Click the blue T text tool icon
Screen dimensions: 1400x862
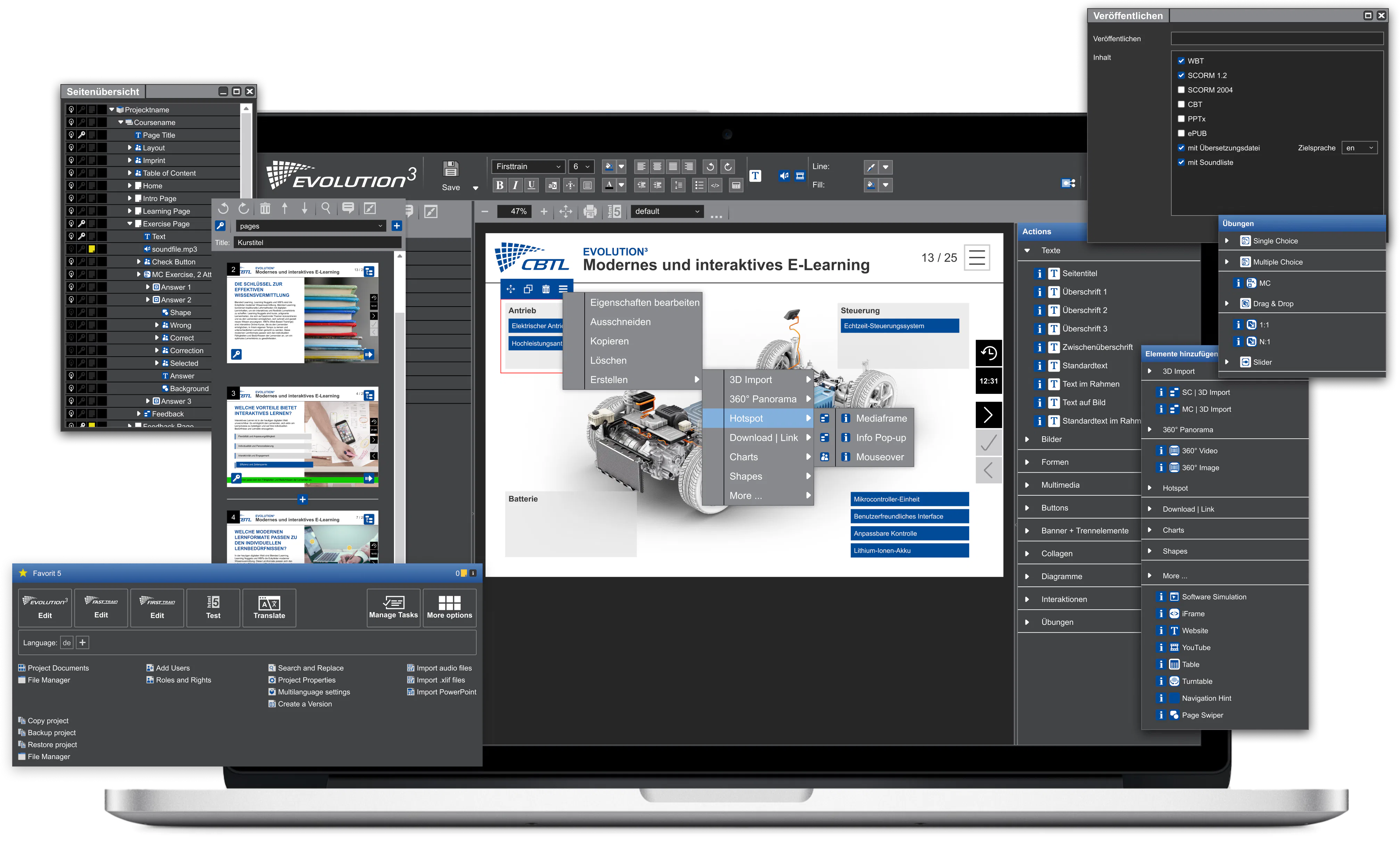(x=755, y=176)
